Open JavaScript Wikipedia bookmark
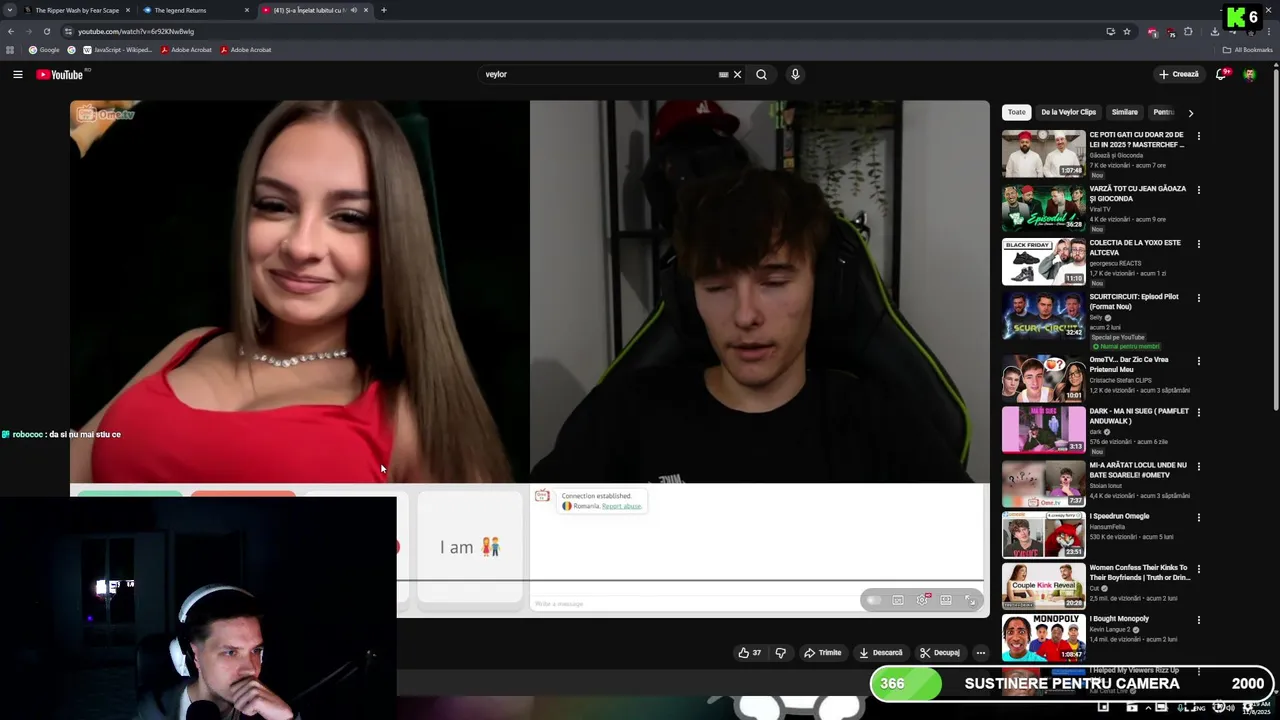This screenshot has height=720, width=1280. [x=118, y=50]
